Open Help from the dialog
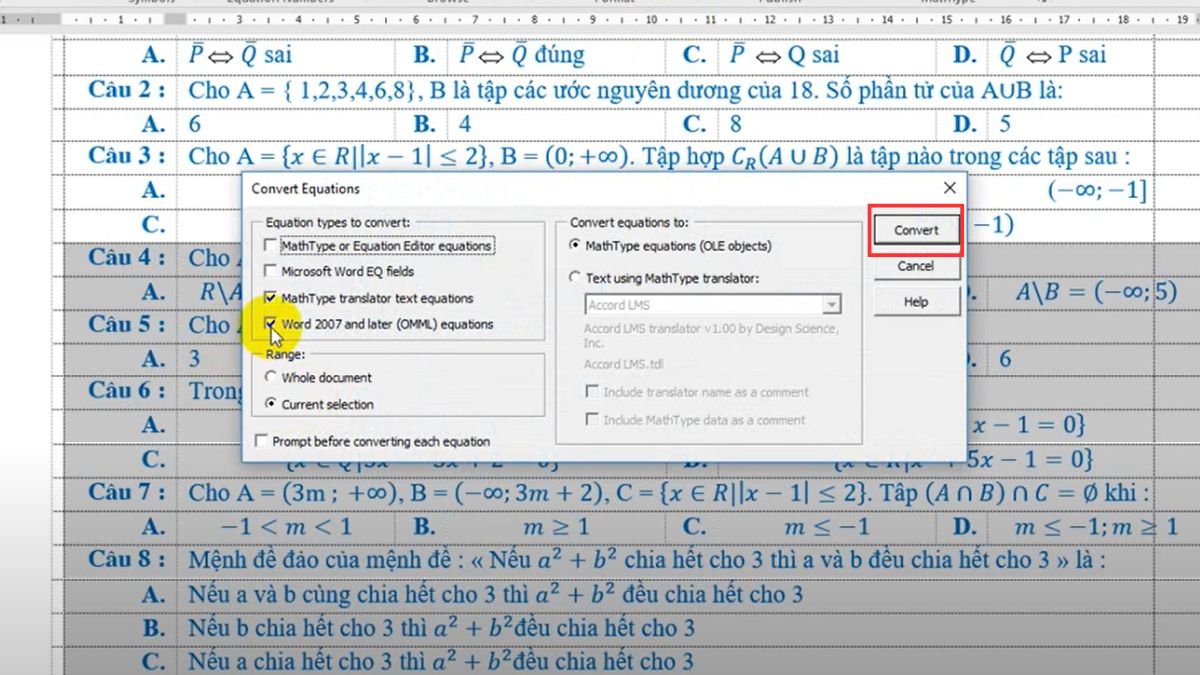 click(x=915, y=303)
